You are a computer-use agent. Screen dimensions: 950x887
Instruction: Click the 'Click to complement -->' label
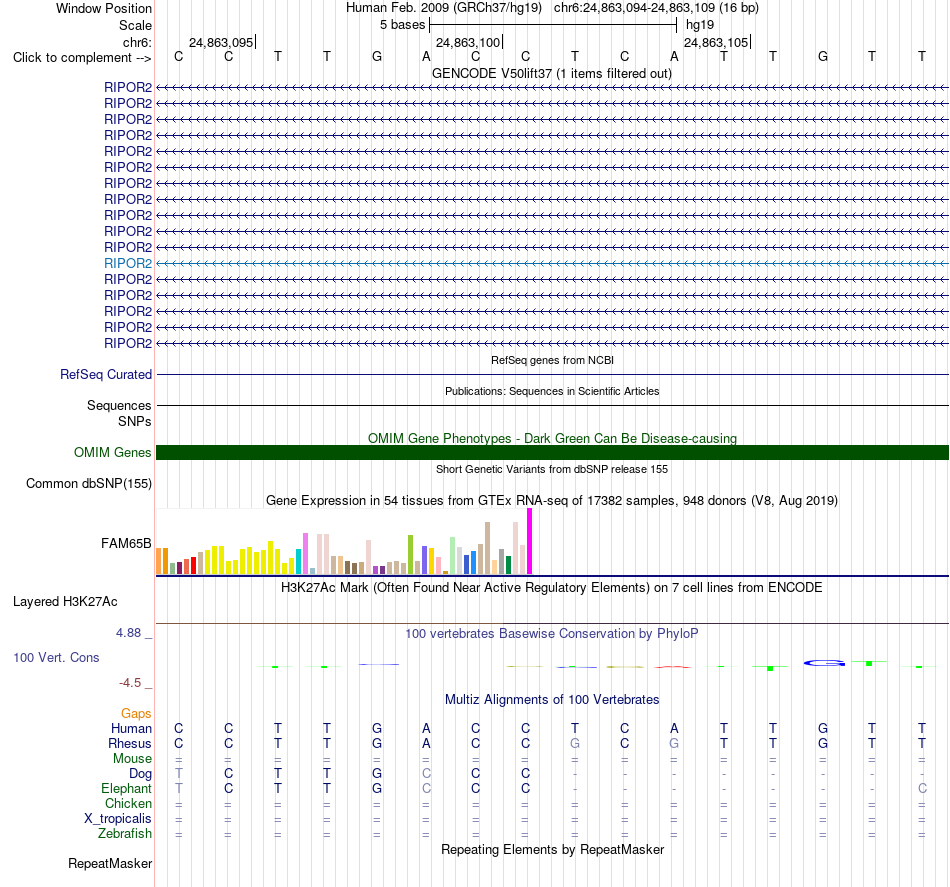tap(82, 58)
